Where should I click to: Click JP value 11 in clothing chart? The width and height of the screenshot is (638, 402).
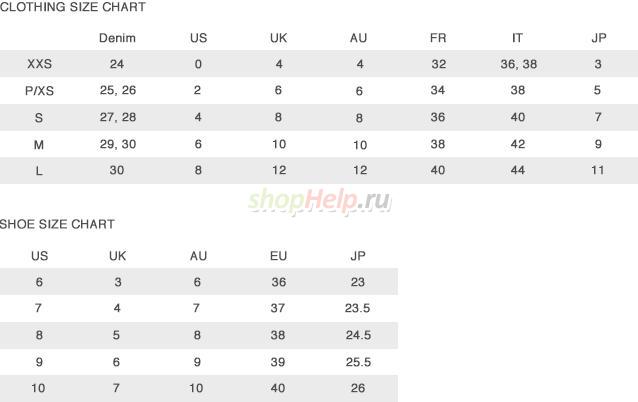pos(597,170)
